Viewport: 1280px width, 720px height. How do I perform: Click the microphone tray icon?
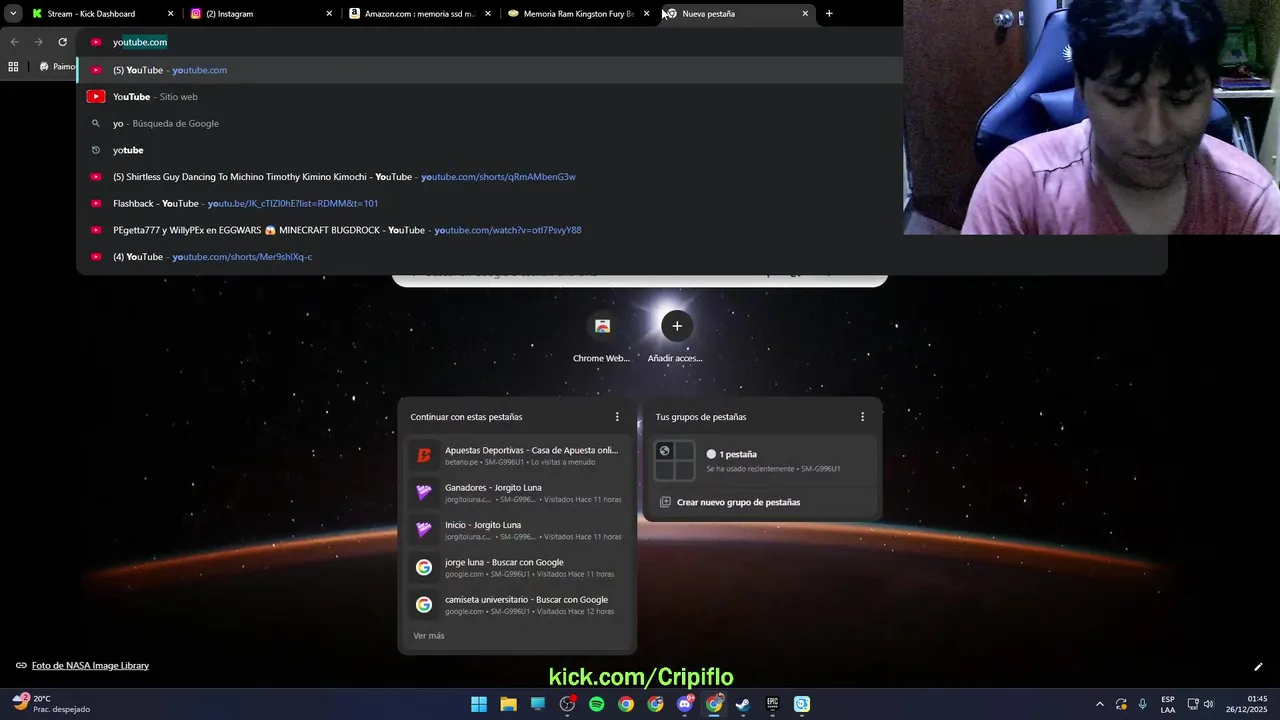(x=1142, y=704)
